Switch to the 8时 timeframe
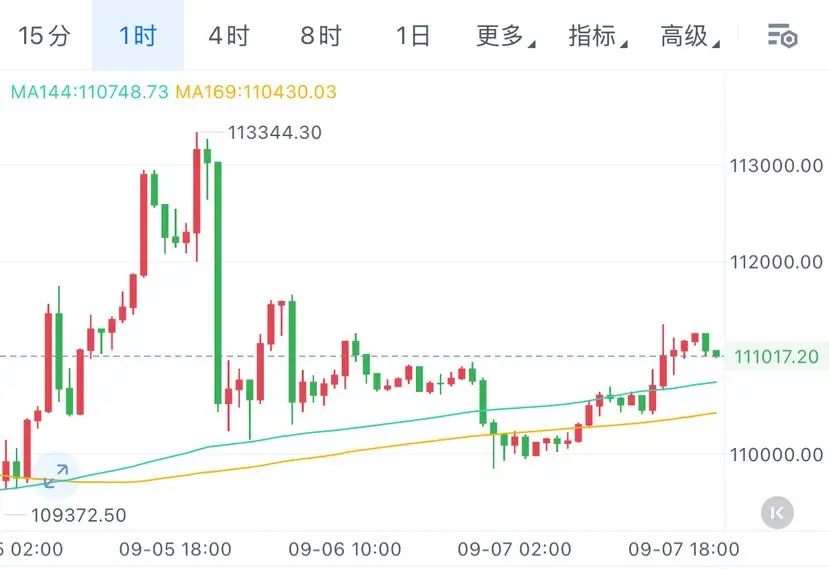 [321, 35]
